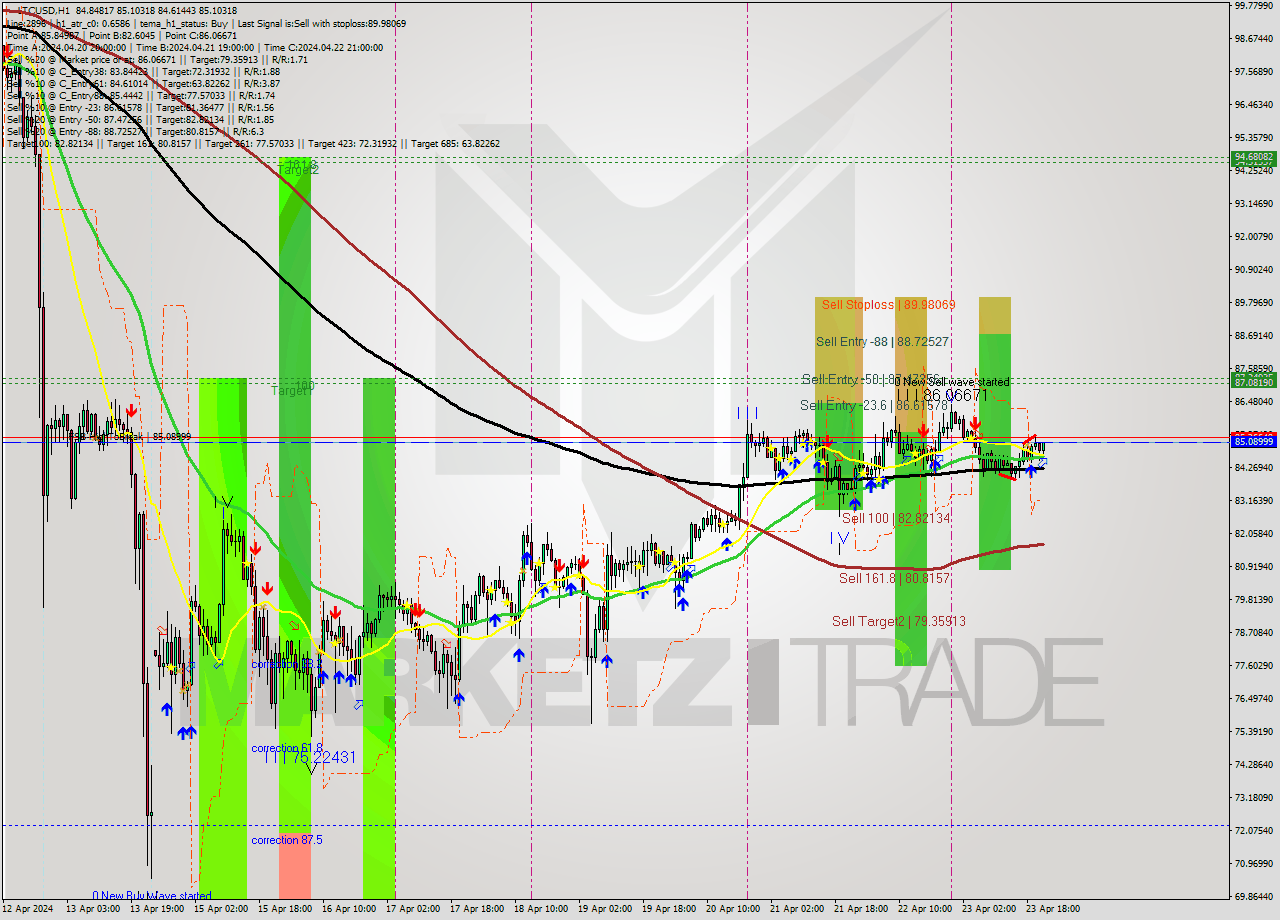Click the 89.79690 price scale value
This screenshot has height=920, width=1280.
(x=1254, y=303)
